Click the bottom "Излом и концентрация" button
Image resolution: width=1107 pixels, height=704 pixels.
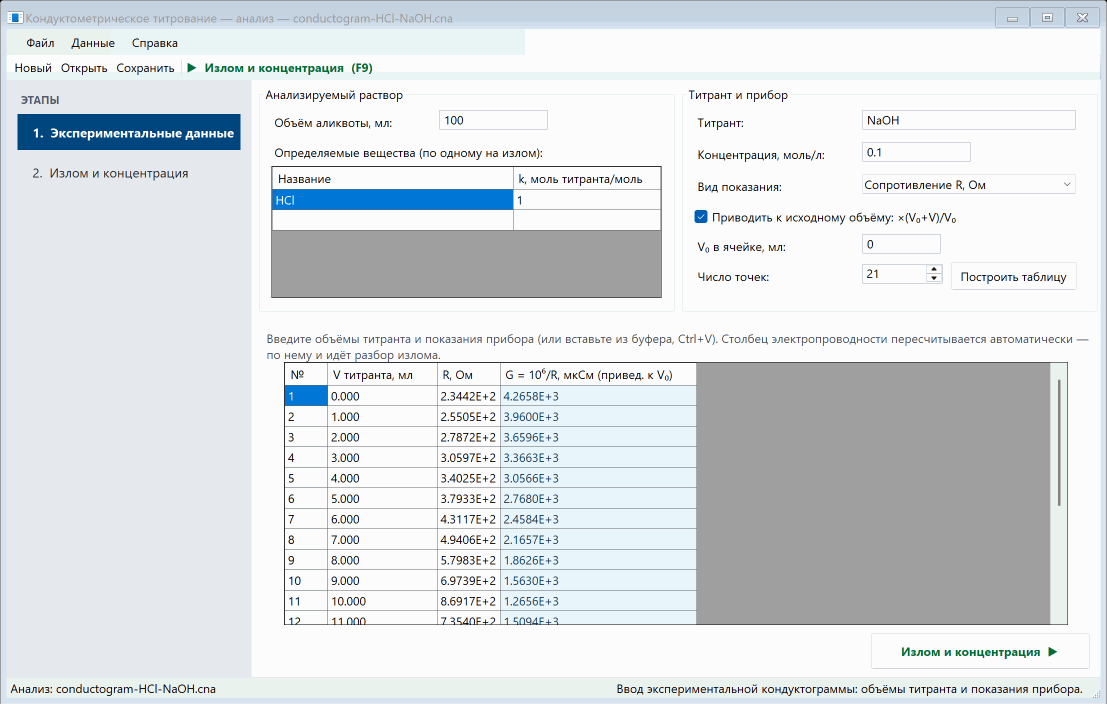(x=980, y=651)
